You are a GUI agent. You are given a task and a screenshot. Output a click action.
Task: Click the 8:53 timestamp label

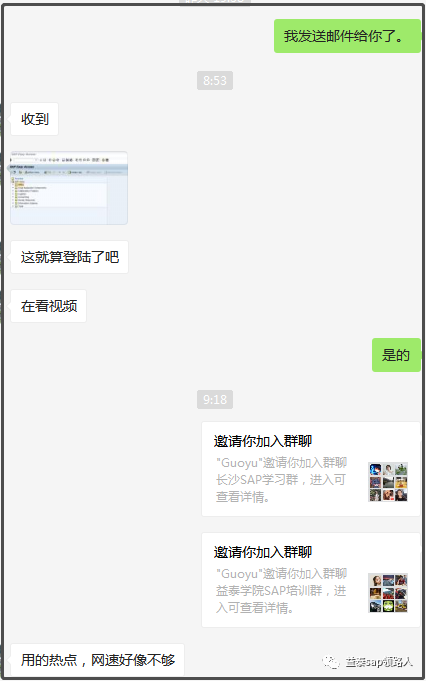[215, 80]
